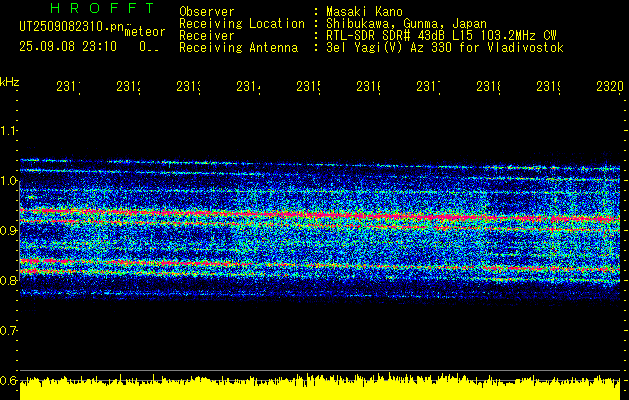Click the 2319 time marker
Screen dimensions: 629x400
pyautogui.click(x=549, y=87)
